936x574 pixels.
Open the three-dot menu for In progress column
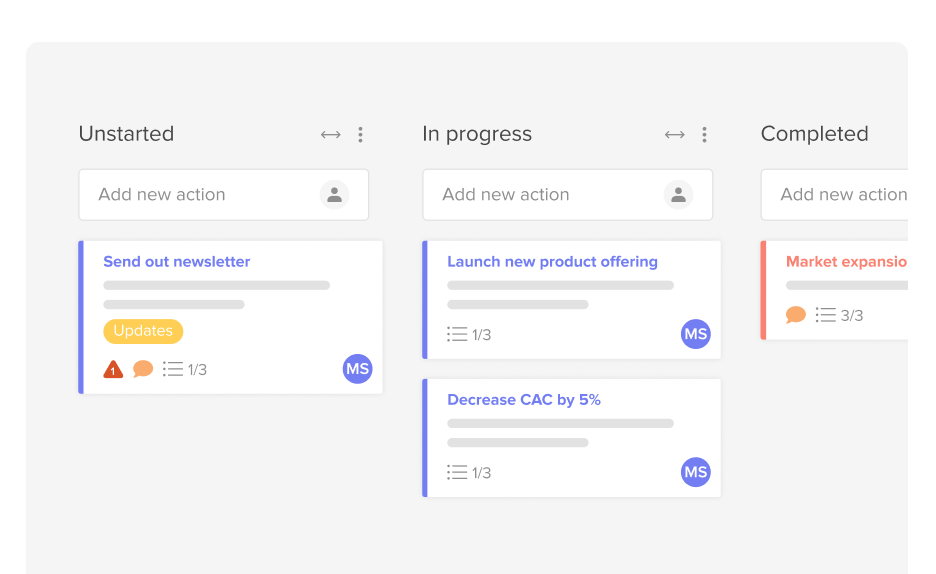(704, 135)
